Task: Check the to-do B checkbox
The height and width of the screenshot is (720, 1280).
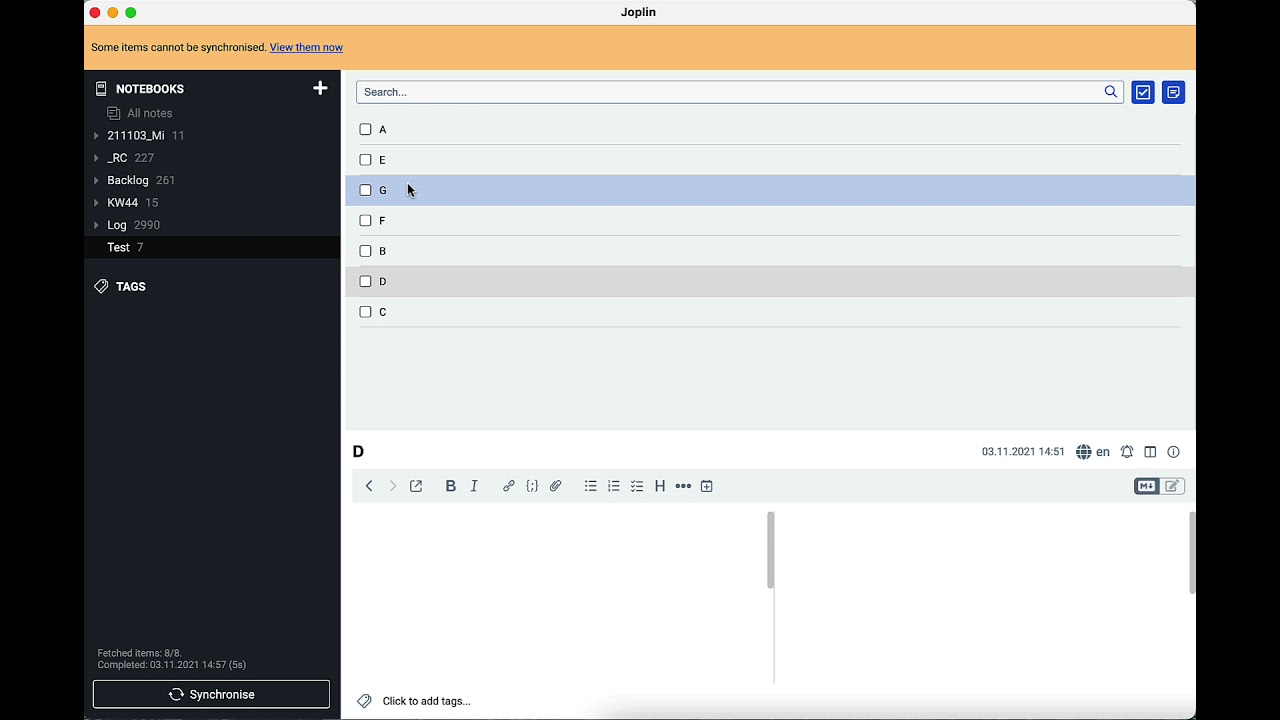Action: tap(365, 250)
